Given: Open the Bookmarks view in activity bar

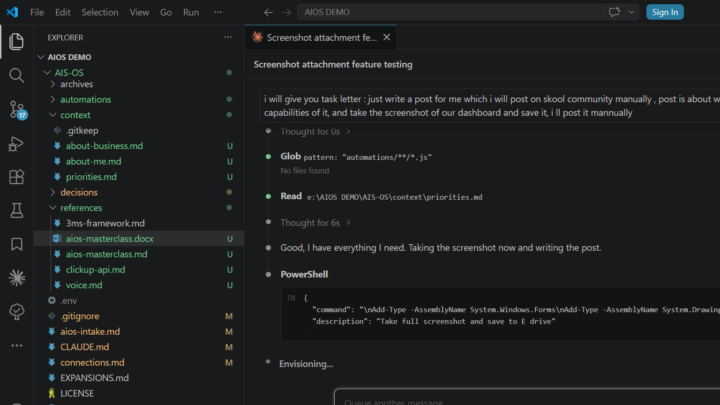Looking at the screenshot, I should click(x=17, y=244).
